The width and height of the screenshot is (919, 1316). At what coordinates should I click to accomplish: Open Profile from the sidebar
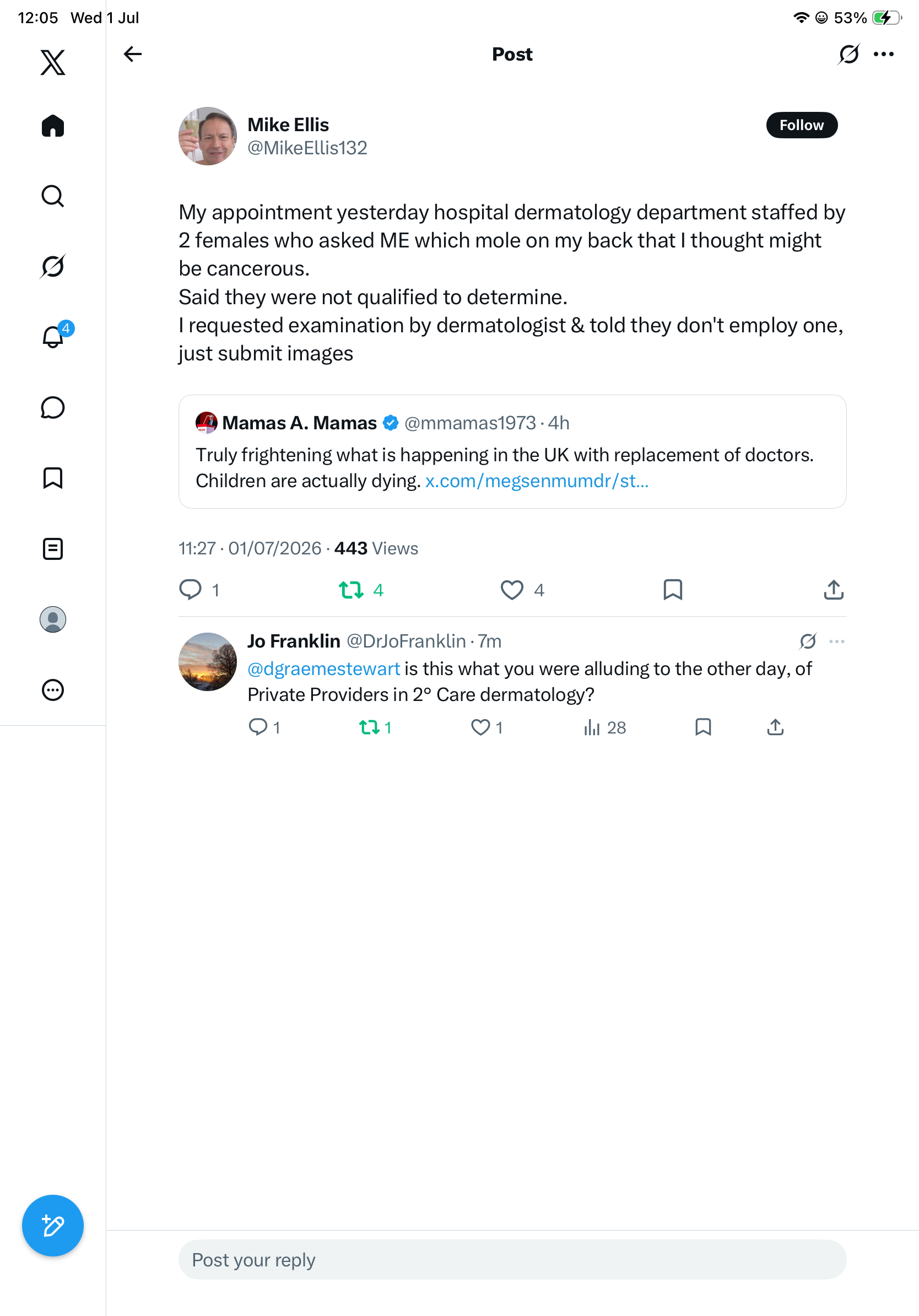point(53,619)
